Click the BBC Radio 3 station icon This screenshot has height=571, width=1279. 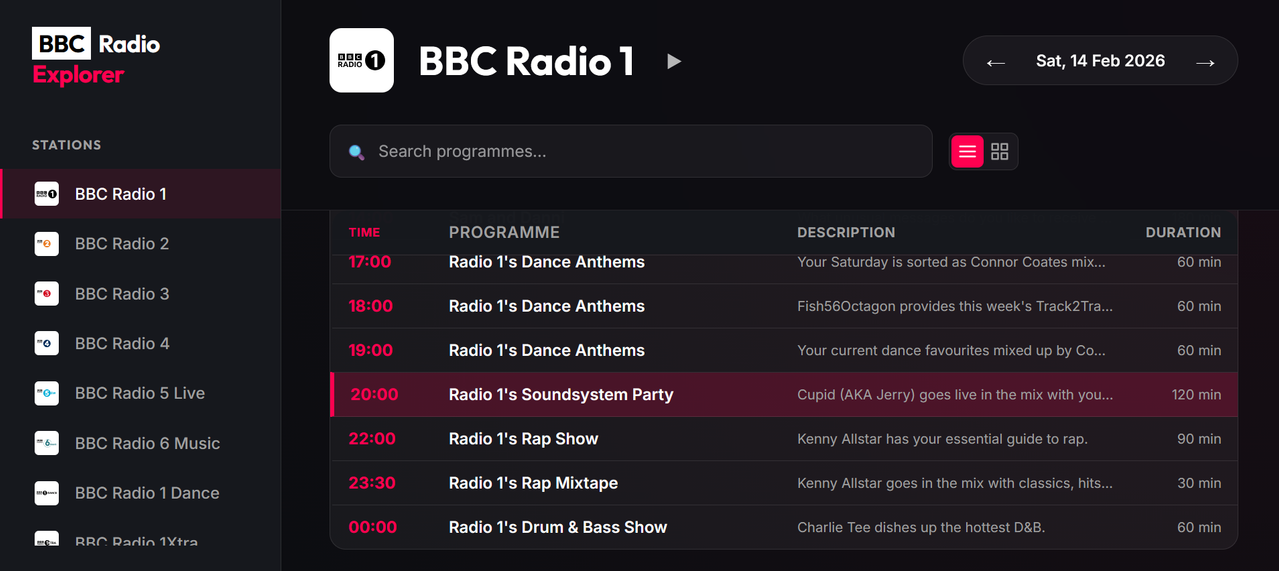[x=47, y=294]
